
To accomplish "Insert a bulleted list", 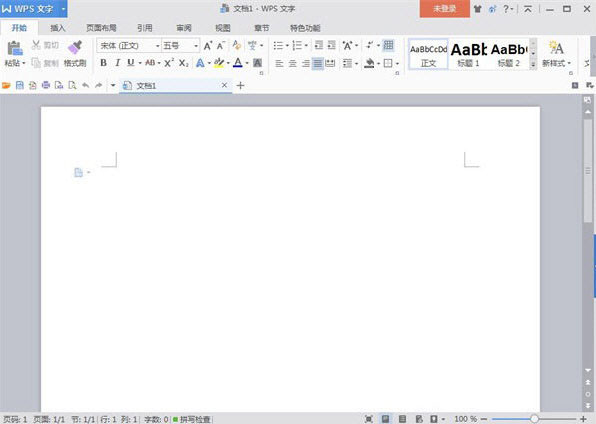I will point(278,46).
